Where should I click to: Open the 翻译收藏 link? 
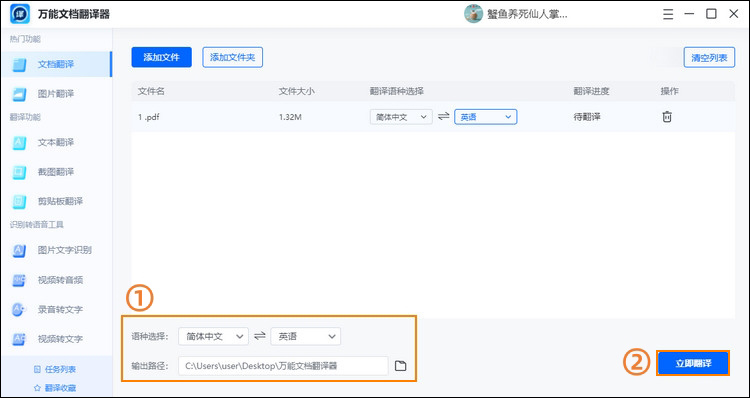point(60,388)
